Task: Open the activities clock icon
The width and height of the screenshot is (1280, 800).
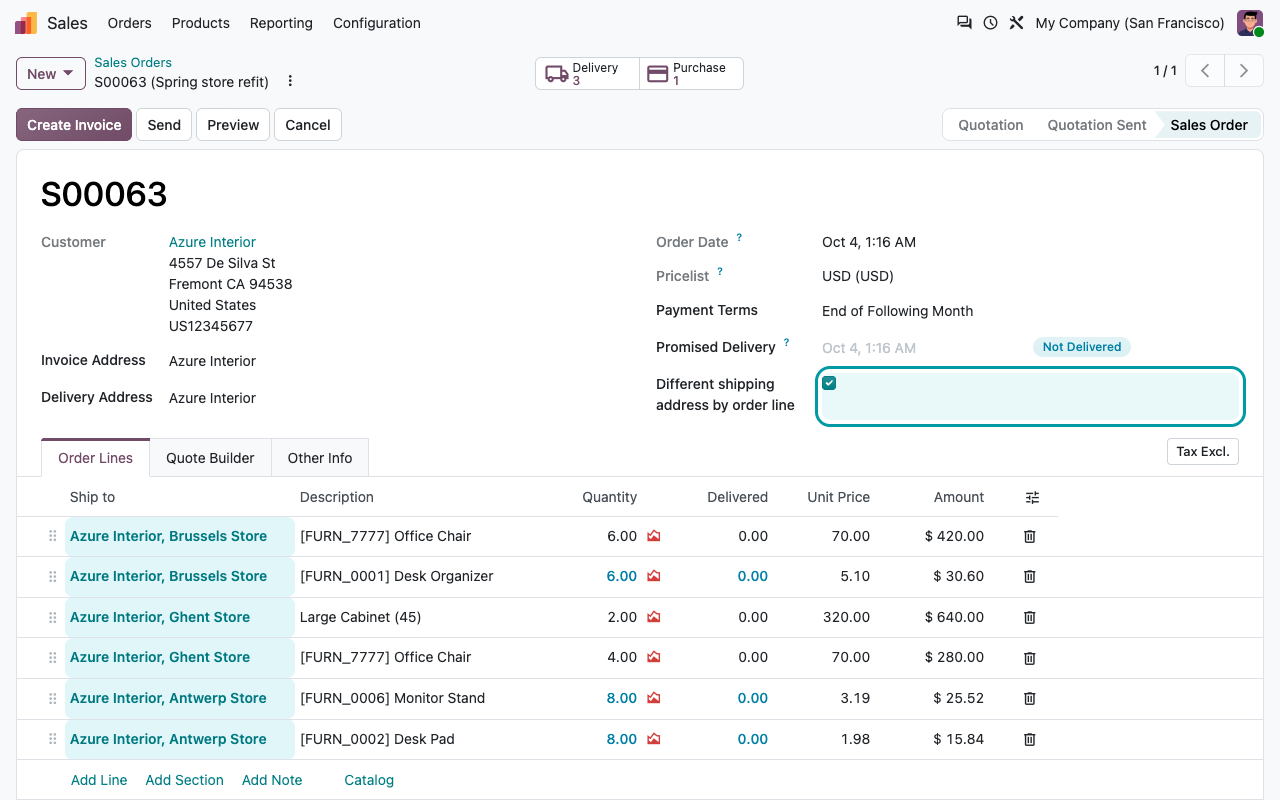Action: (990, 23)
